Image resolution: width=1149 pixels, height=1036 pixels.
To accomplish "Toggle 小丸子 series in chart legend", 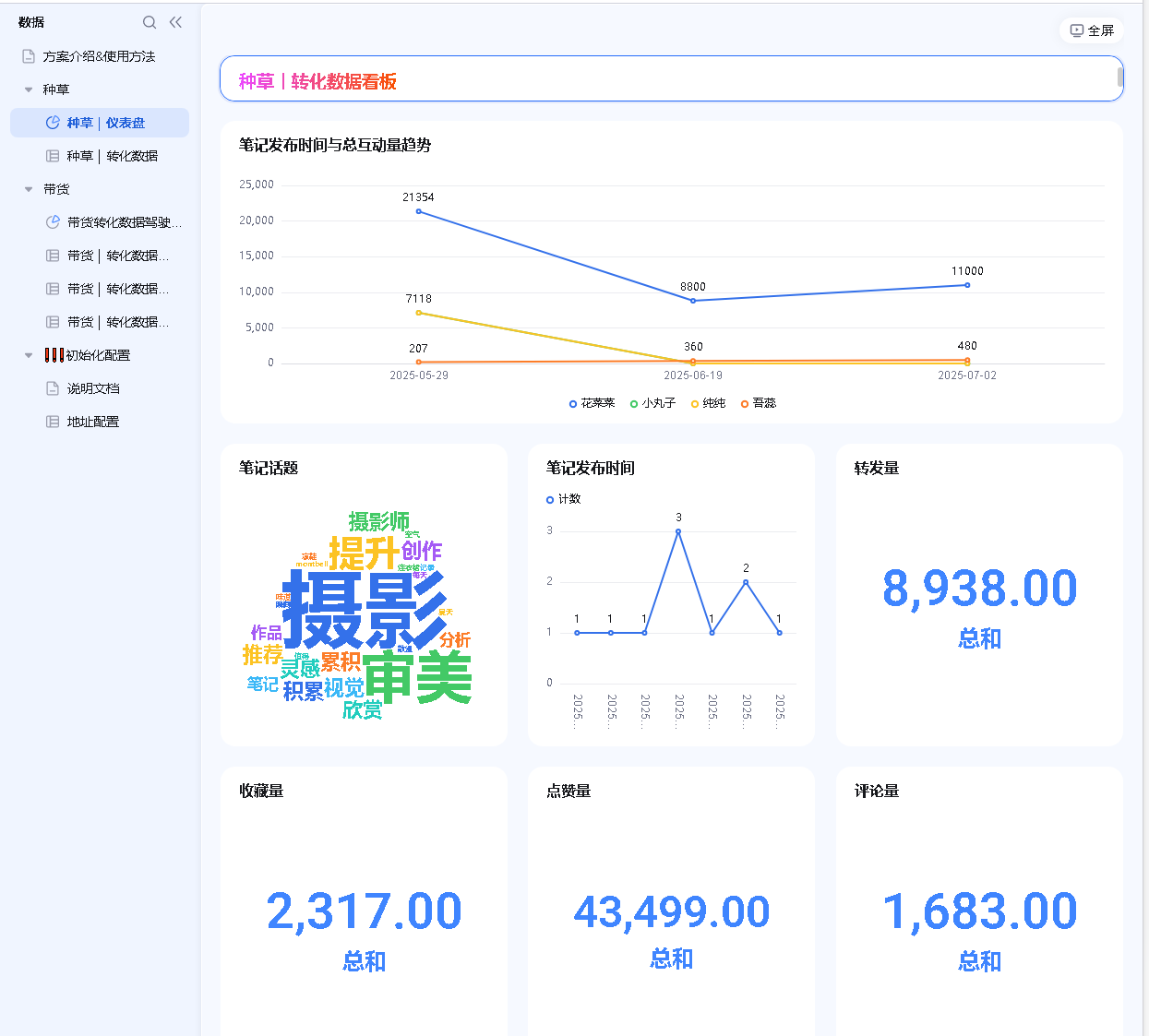I will click(652, 403).
